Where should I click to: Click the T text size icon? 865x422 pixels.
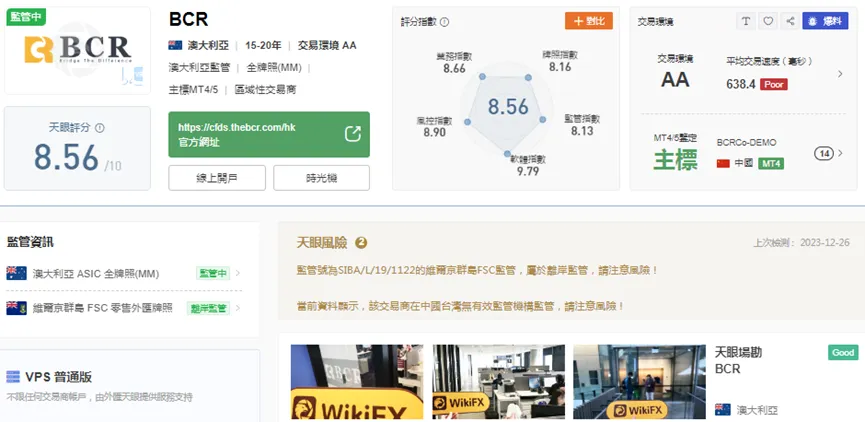click(746, 21)
